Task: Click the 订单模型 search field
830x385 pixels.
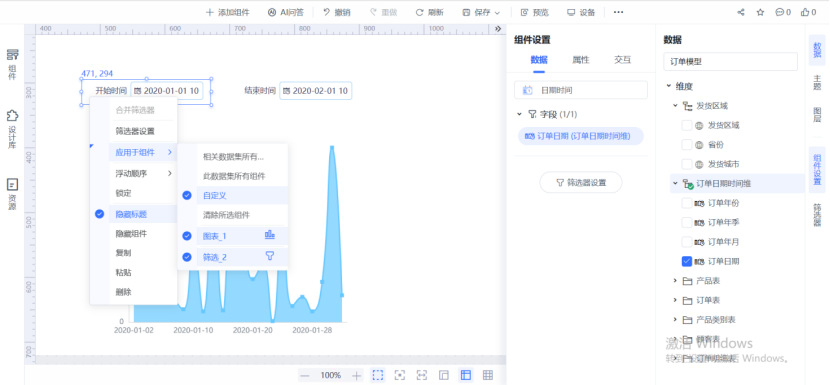Action: 730,61
